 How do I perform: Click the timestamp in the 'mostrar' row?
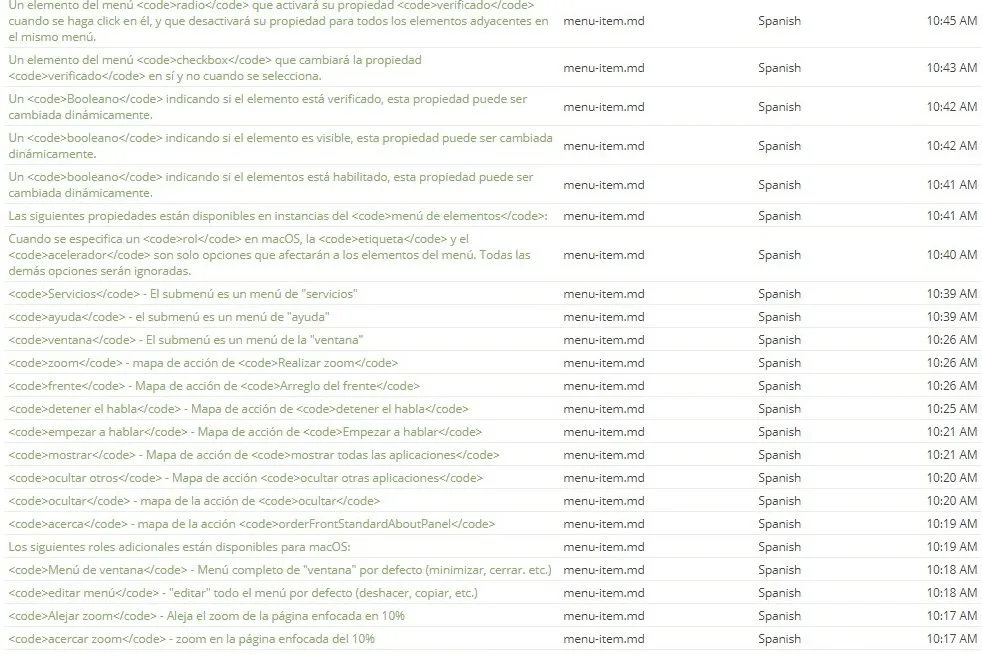pyautogui.click(x=951, y=455)
